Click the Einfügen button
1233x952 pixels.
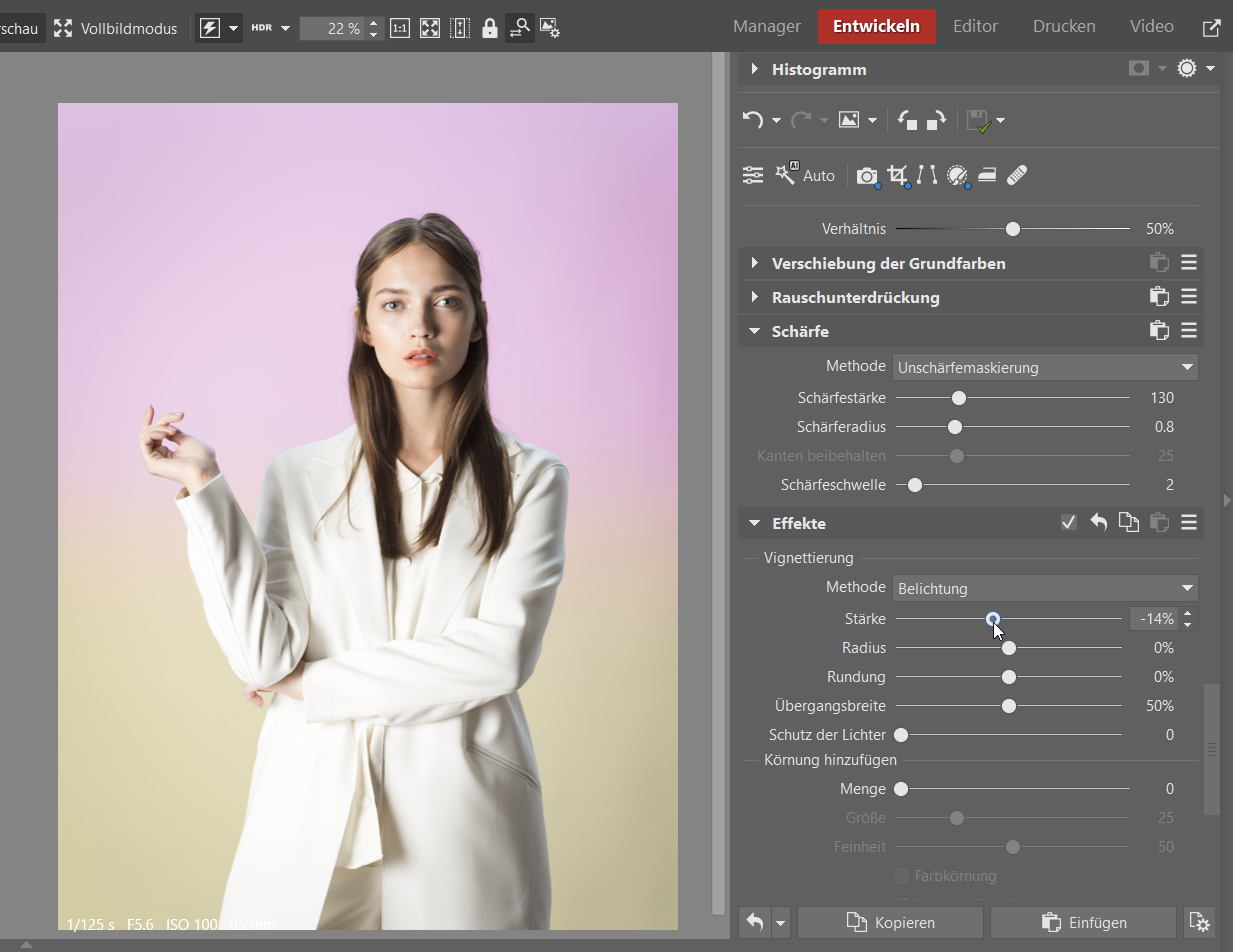point(1083,922)
